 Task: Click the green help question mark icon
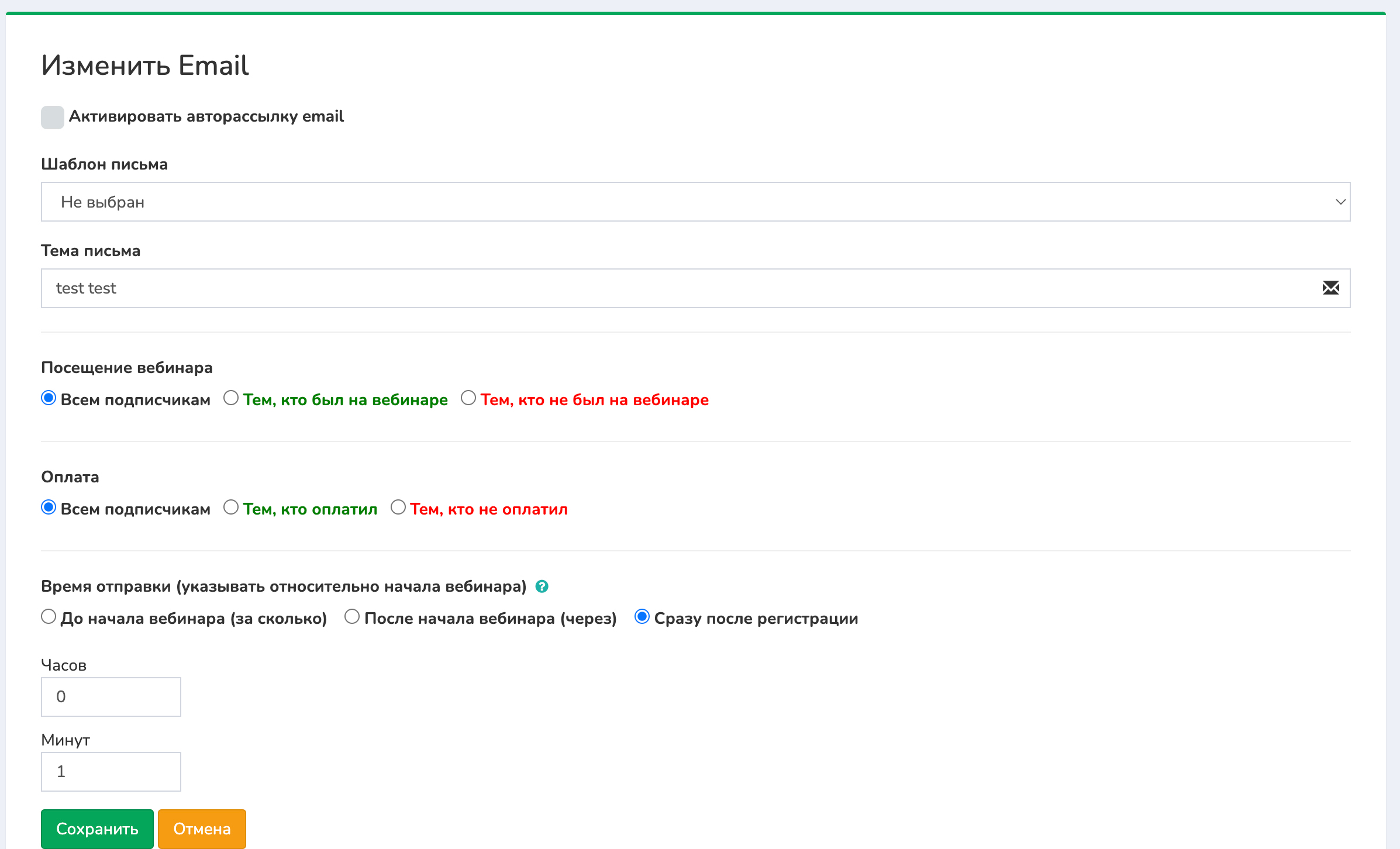point(542,586)
